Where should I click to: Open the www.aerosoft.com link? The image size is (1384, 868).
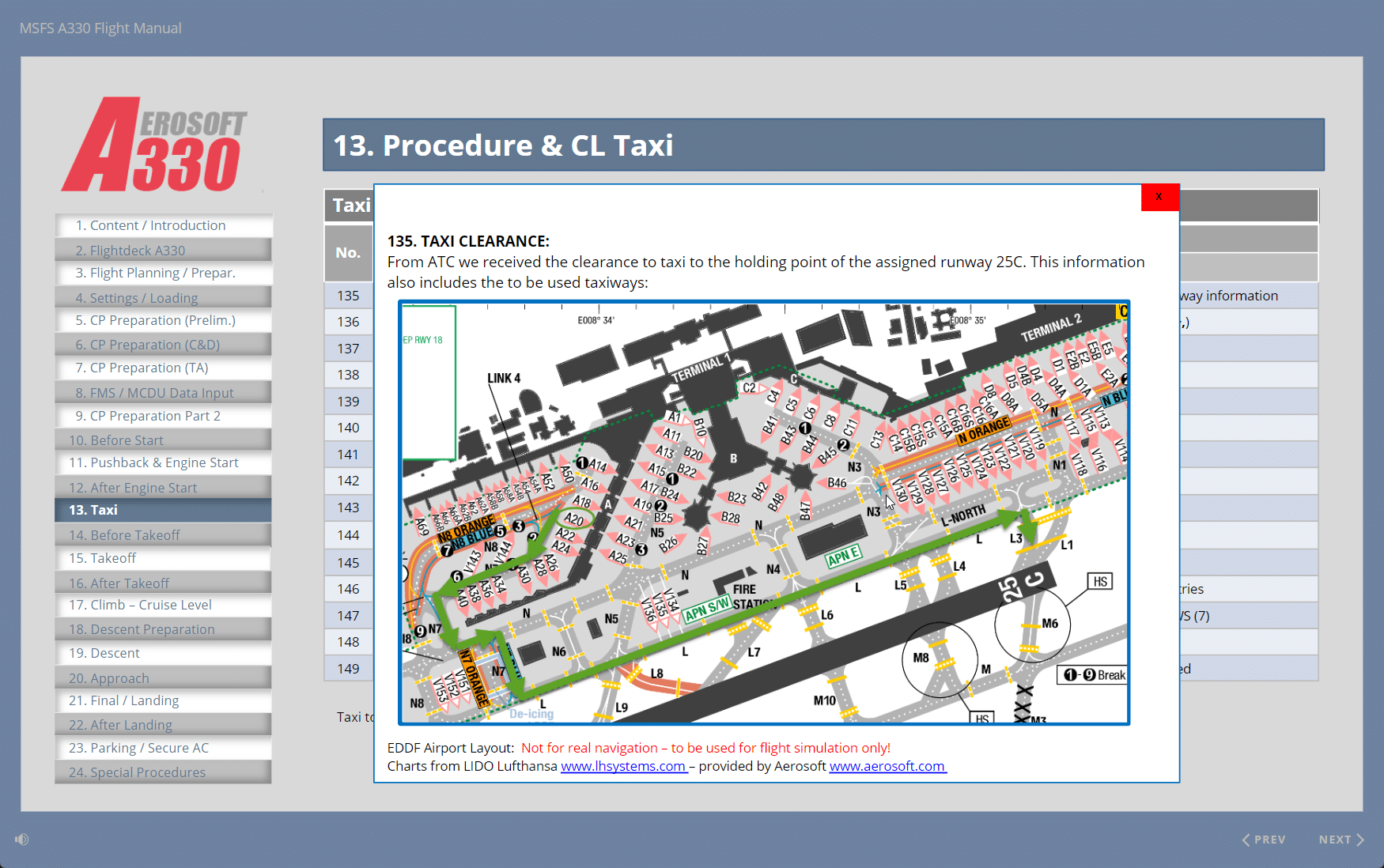click(x=887, y=766)
